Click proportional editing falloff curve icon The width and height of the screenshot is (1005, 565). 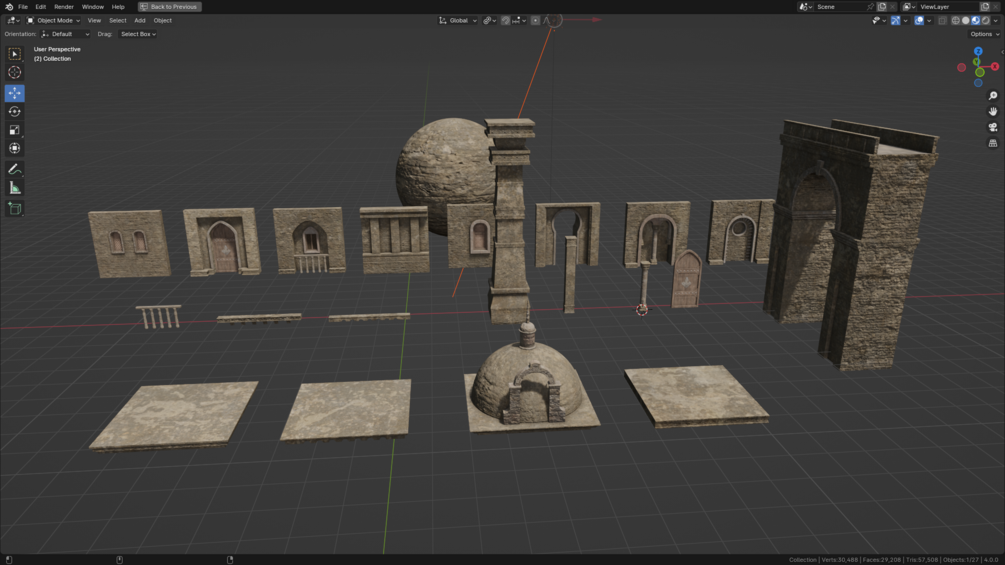(x=547, y=20)
